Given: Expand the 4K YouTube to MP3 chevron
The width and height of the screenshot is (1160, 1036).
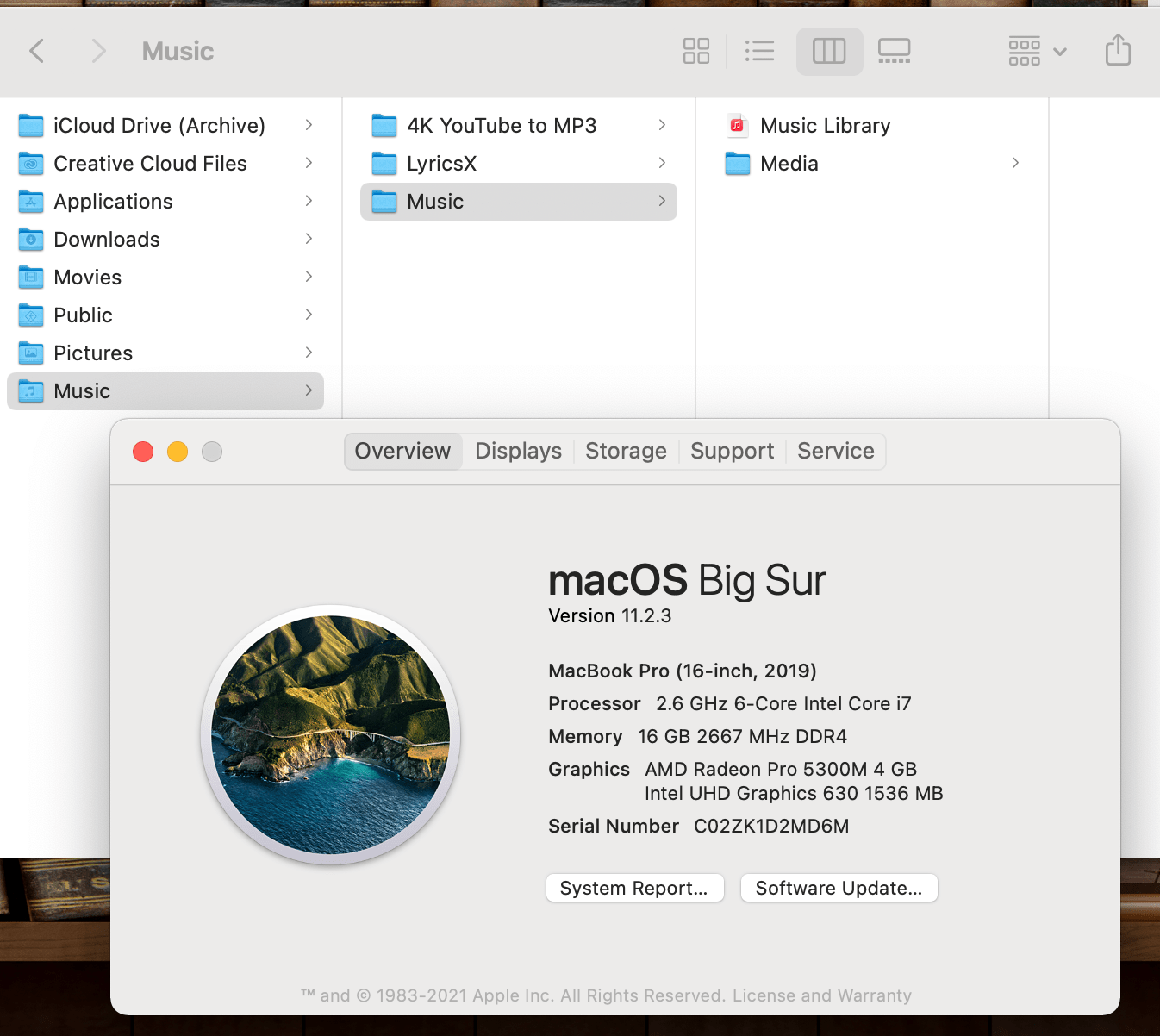Looking at the screenshot, I should tap(662, 125).
